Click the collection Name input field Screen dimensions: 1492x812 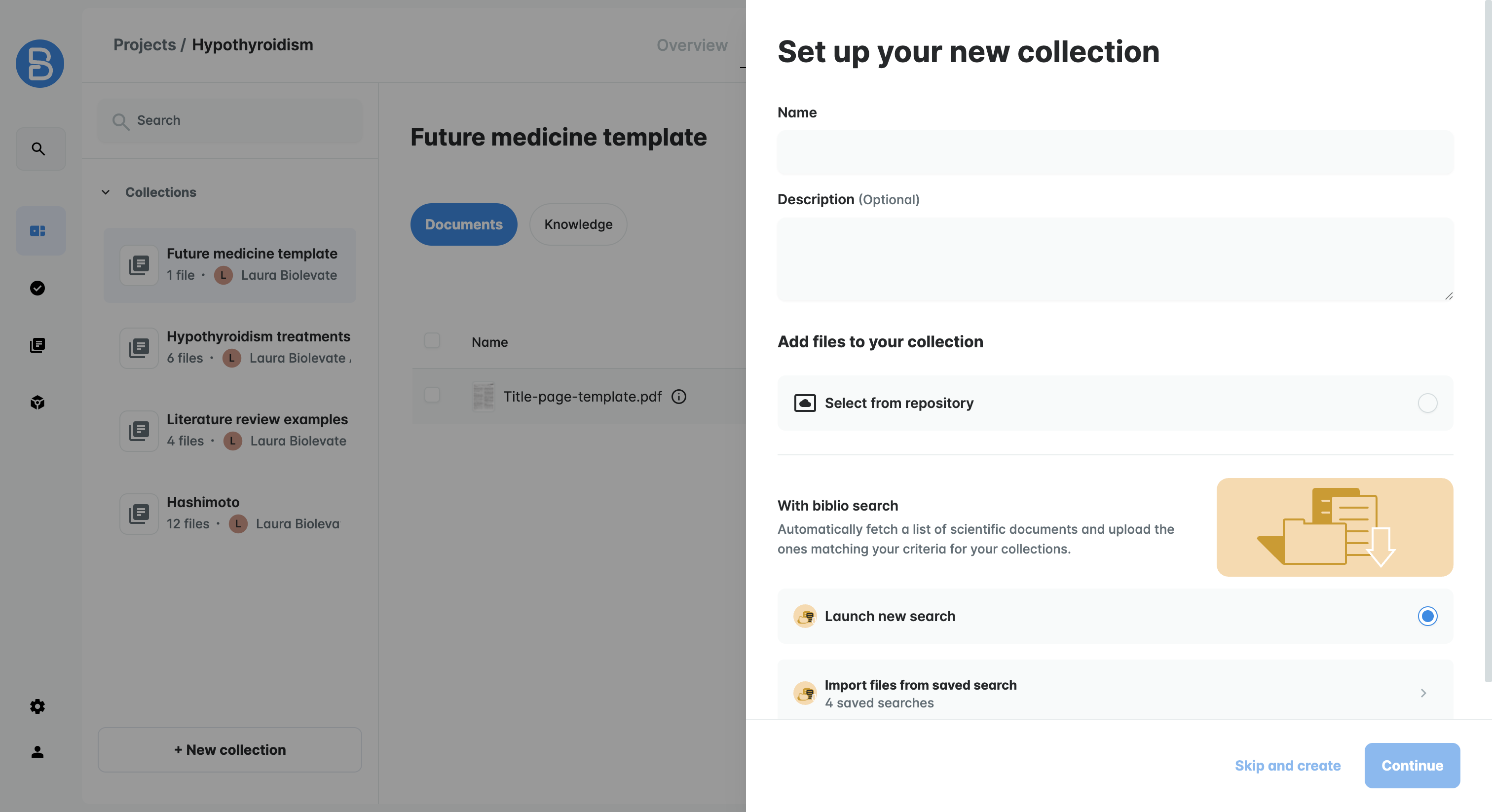[x=1115, y=153]
